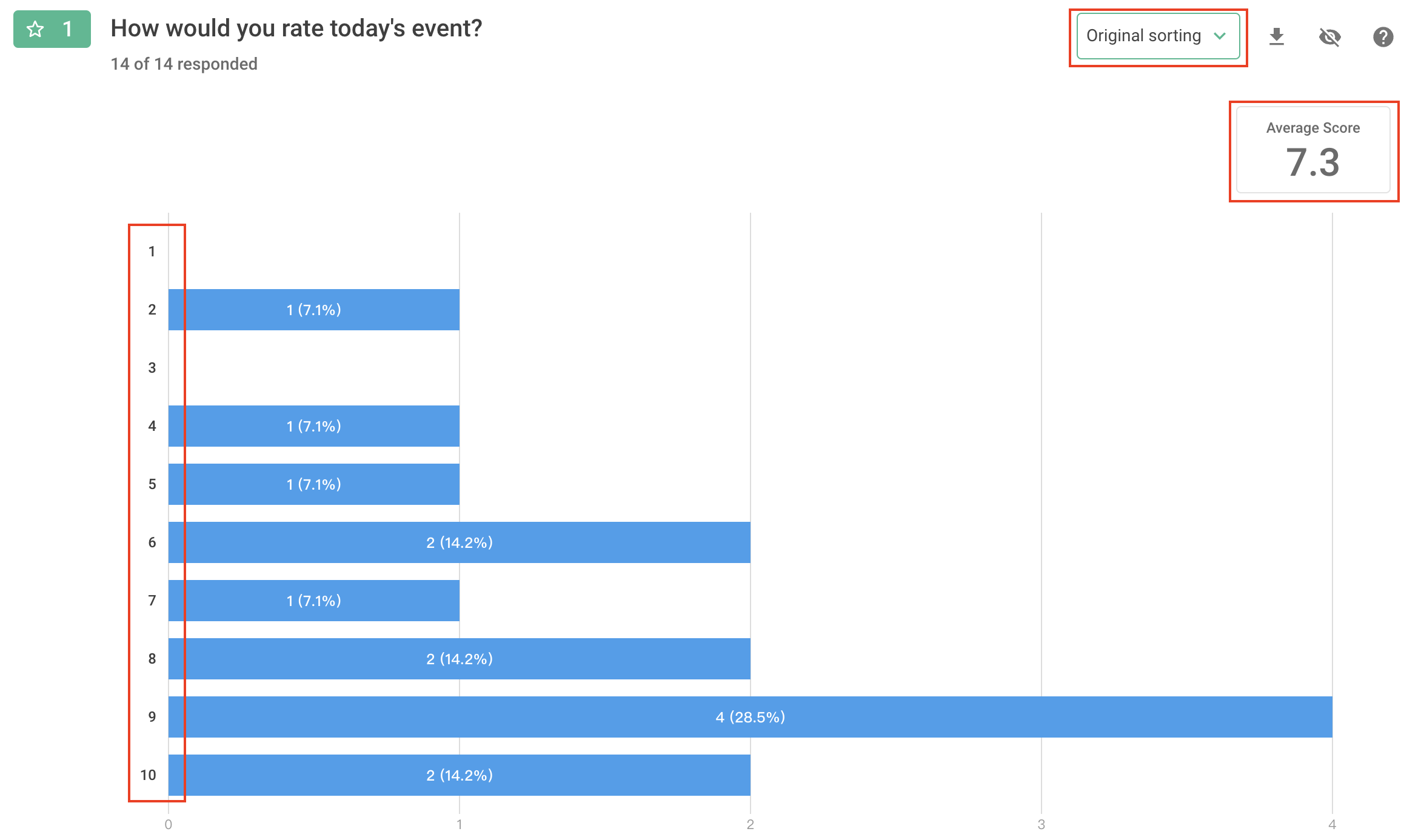The image size is (1421, 840).
Task: Open the Original sorting dropdown
Action: (x=1143, y=36)
